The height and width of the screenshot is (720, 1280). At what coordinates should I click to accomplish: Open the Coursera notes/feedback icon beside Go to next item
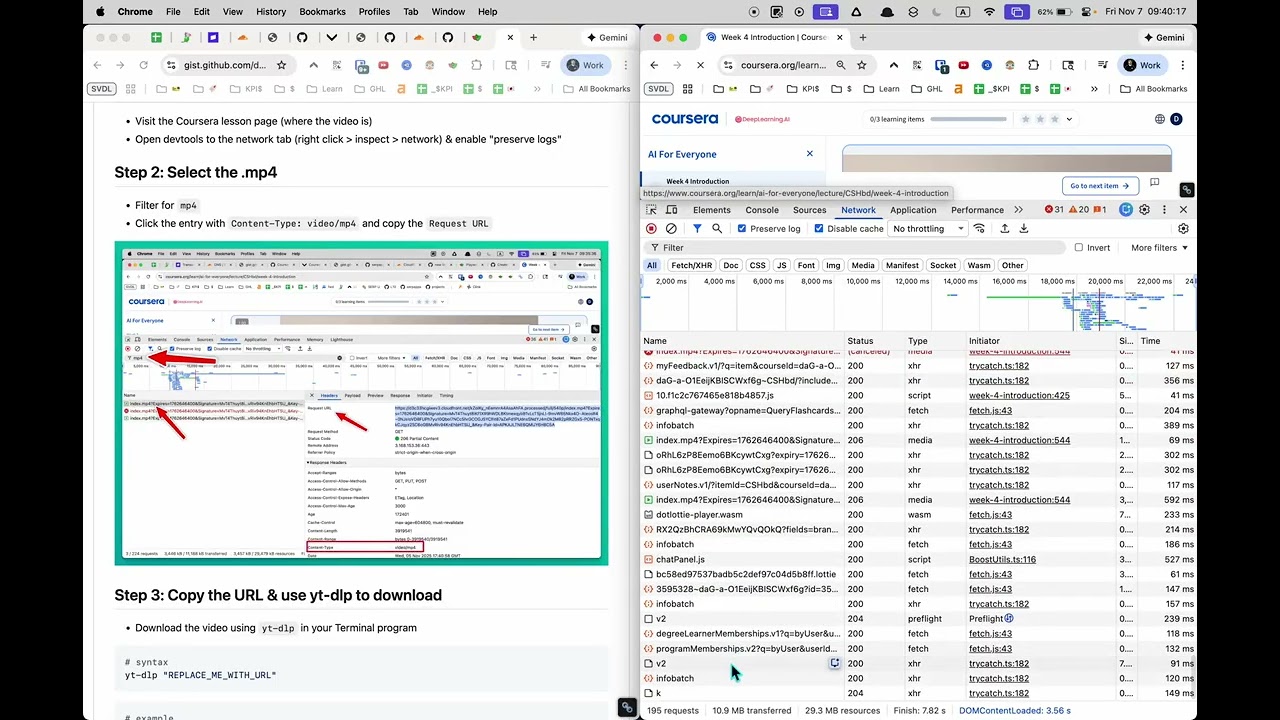point(1154,183)
